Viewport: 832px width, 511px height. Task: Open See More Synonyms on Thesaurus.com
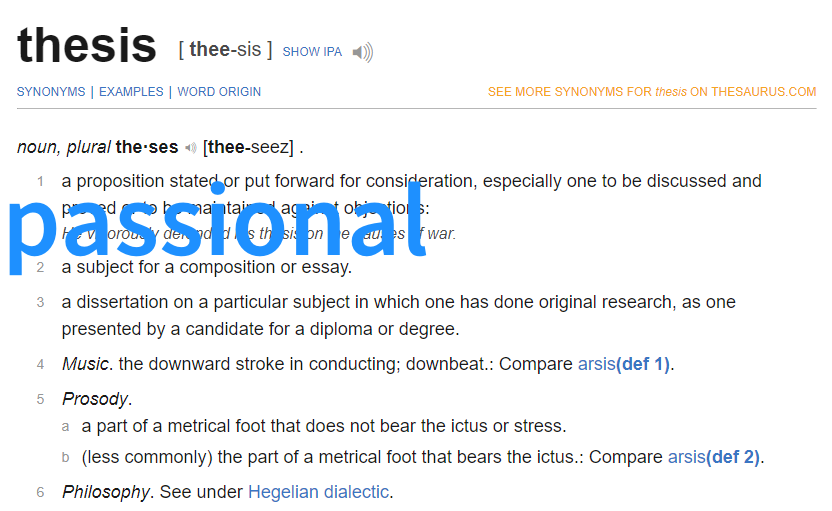click(652, 92)
